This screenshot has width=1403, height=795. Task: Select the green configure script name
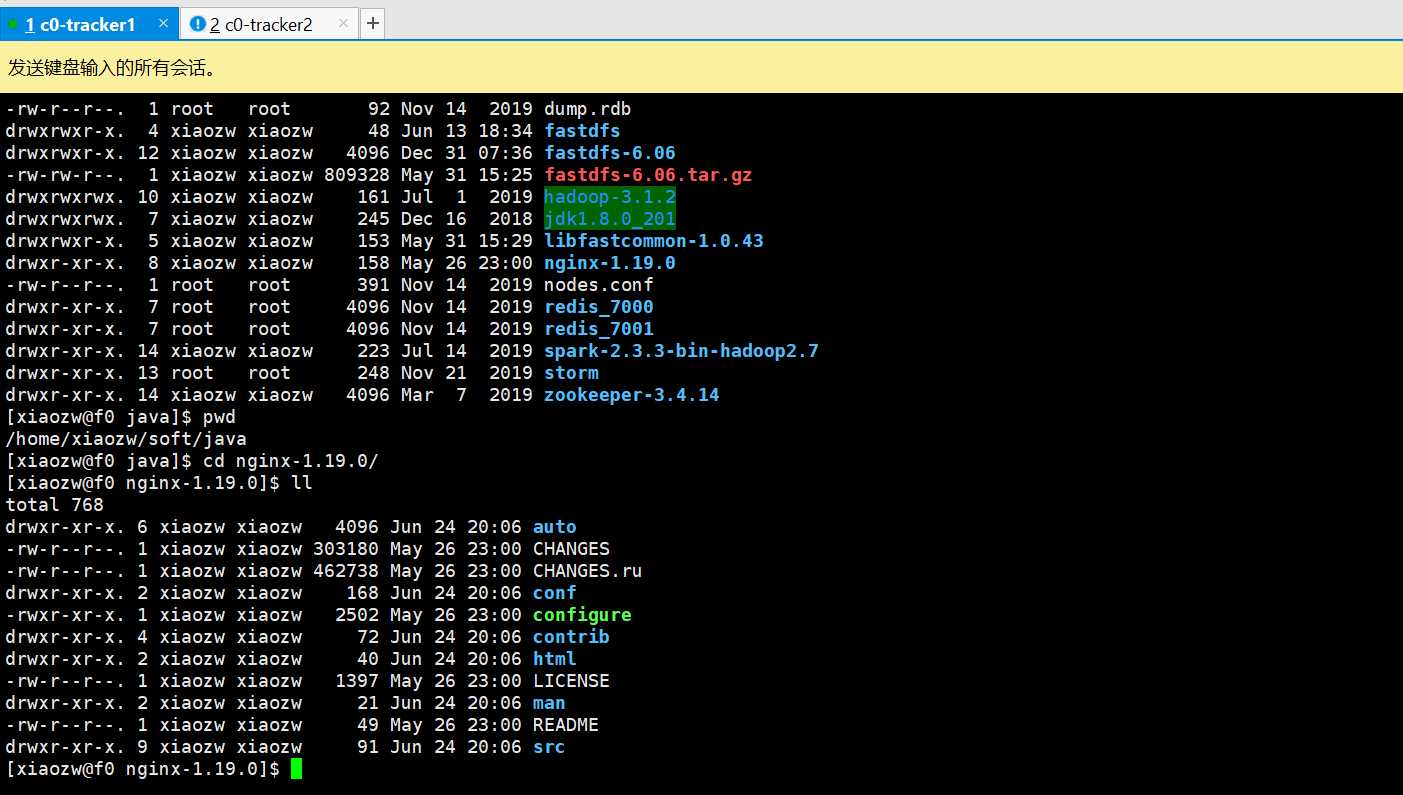point(582,615)
